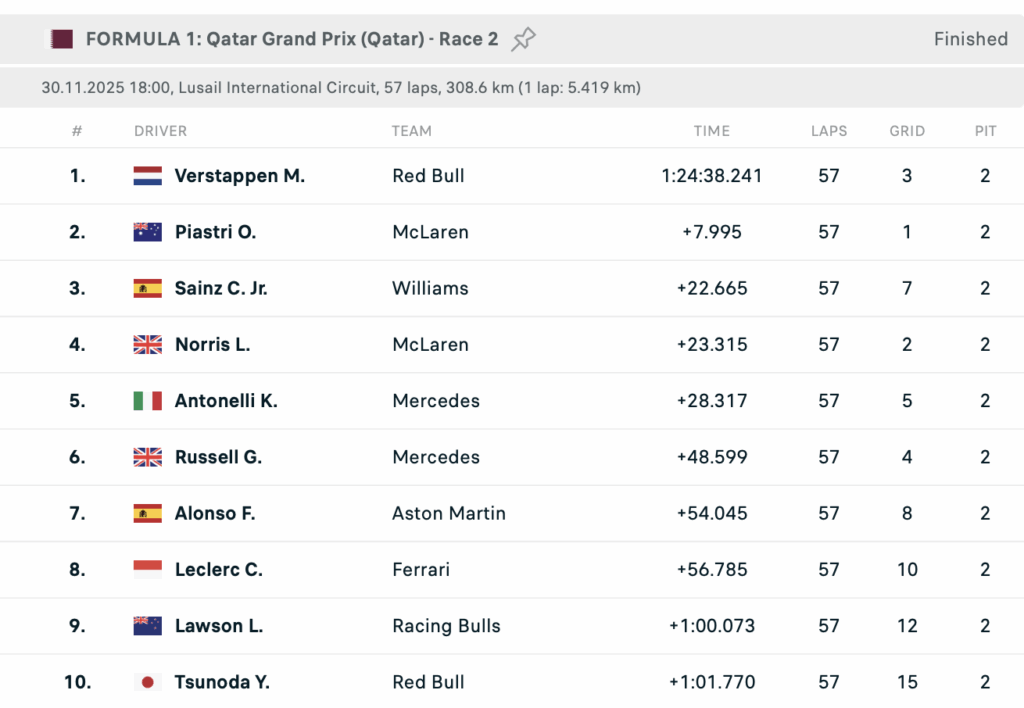
Task: Open Verstappen M. driver page
Action: point(239,176)
